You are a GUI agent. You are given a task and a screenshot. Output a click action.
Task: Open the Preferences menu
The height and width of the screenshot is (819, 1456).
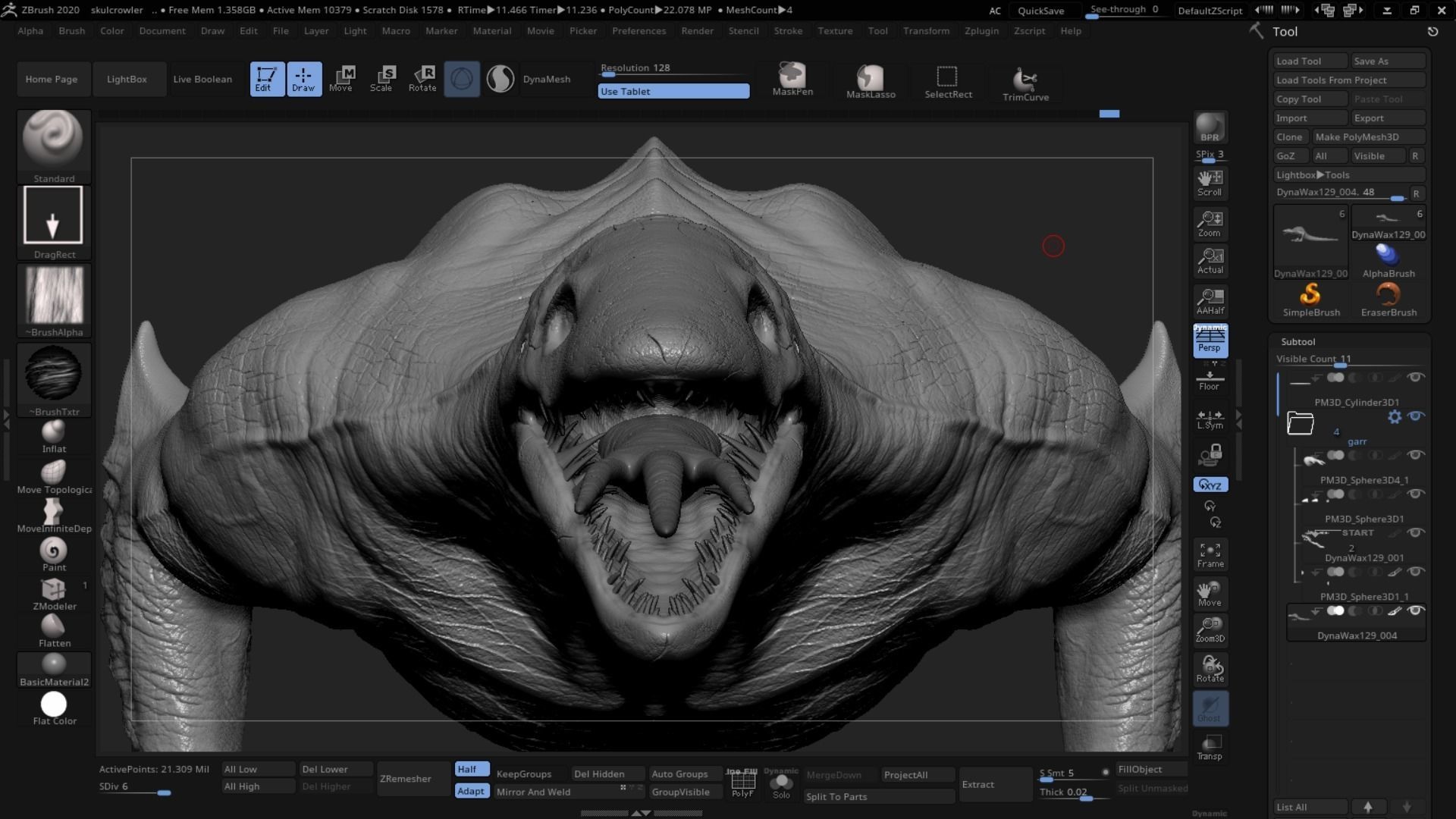pos(639,31)
